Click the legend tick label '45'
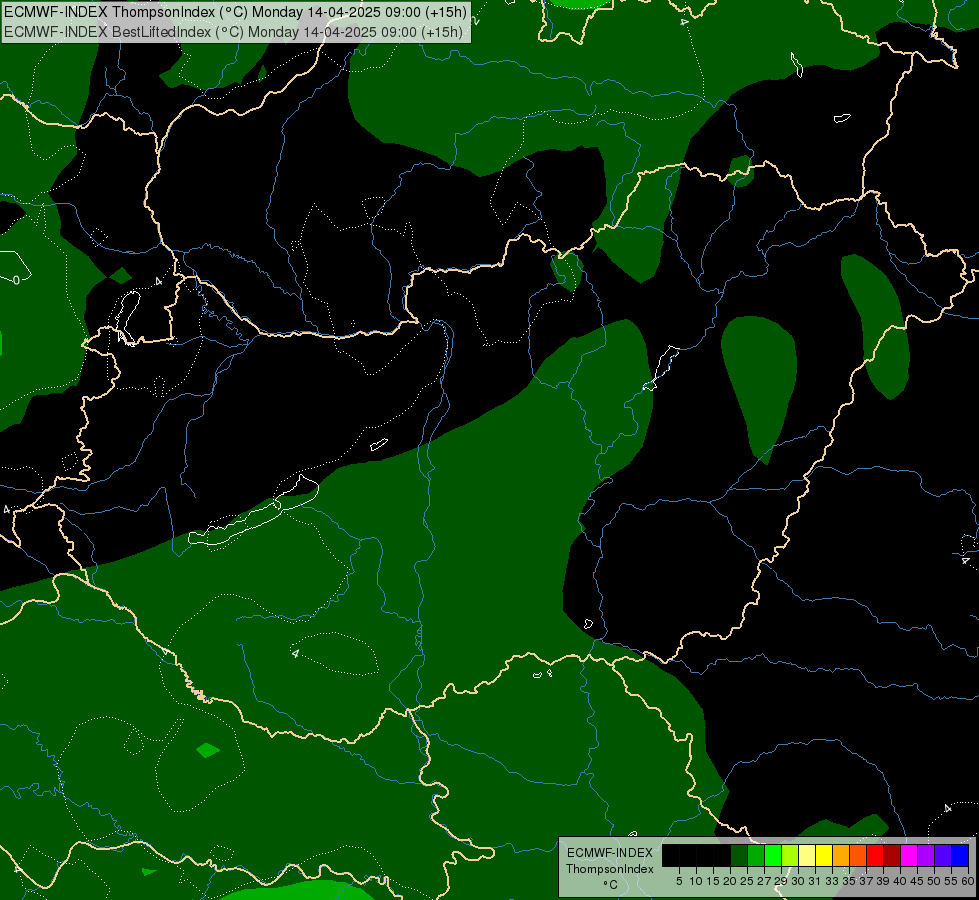The height and width of the screenshot is (900, 979). pyautogui.click(x=917, y=881)
